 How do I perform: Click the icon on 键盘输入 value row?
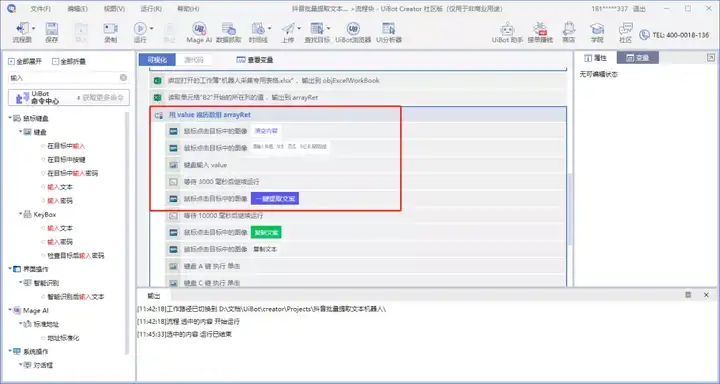coord(173,165)
